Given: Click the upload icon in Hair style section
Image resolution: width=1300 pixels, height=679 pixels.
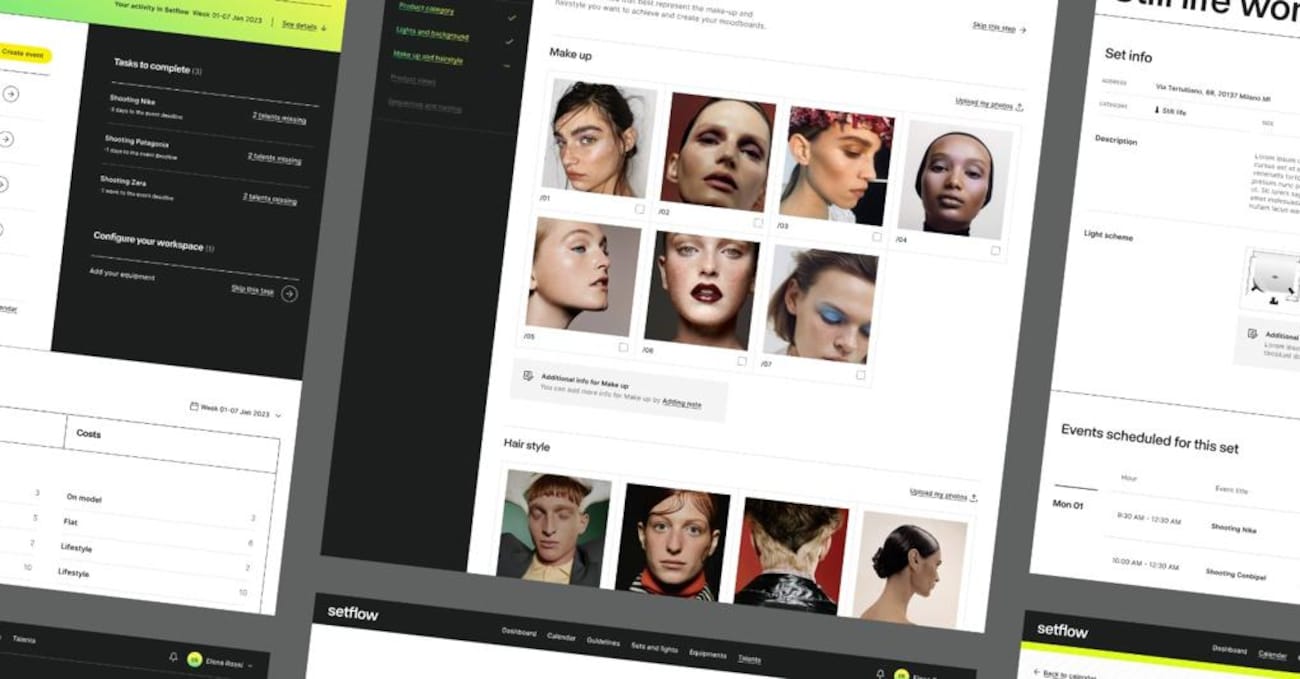Looking at the screenshot, I should coord(973,497).
